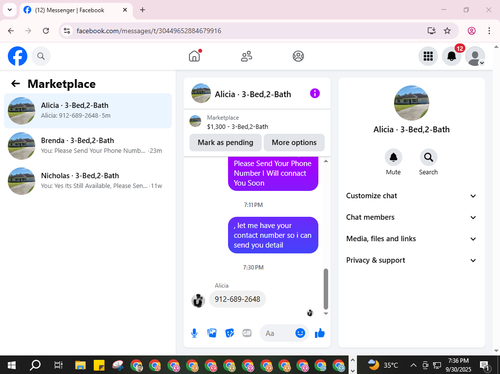Expand Privacy & support section
The image size is (500, 374).
[x=411, y=260]
